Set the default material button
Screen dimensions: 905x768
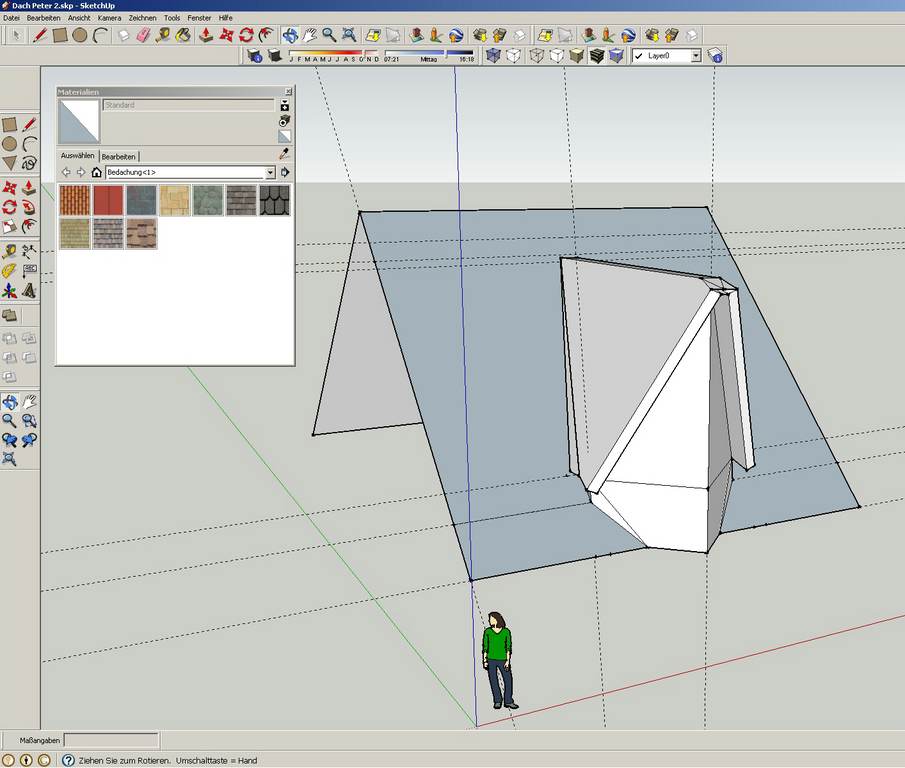(x=285, y=136)
